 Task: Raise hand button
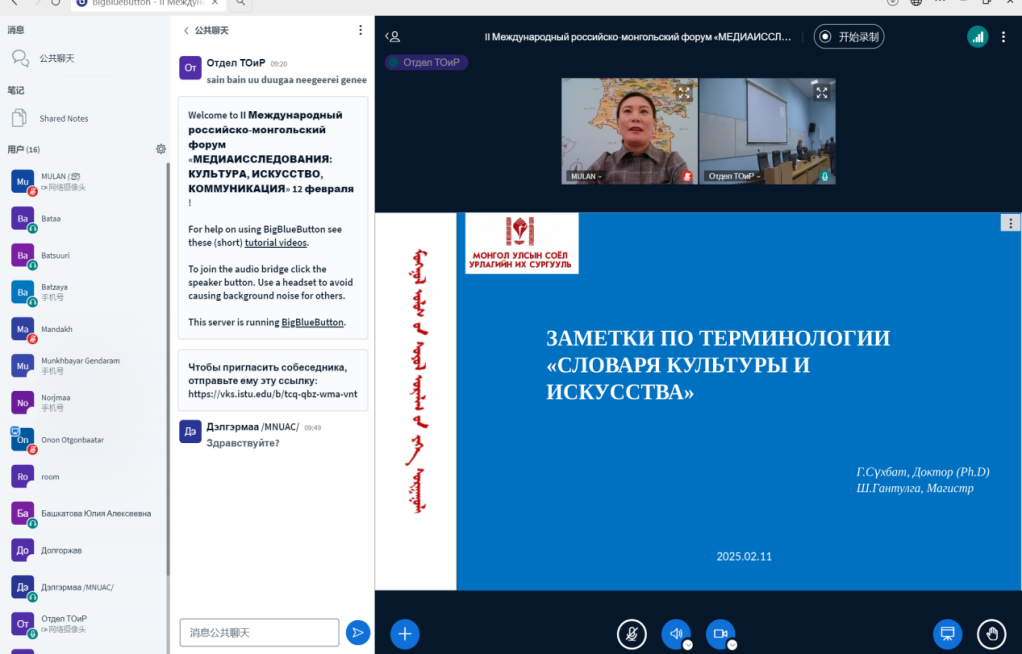pos(991,634)
